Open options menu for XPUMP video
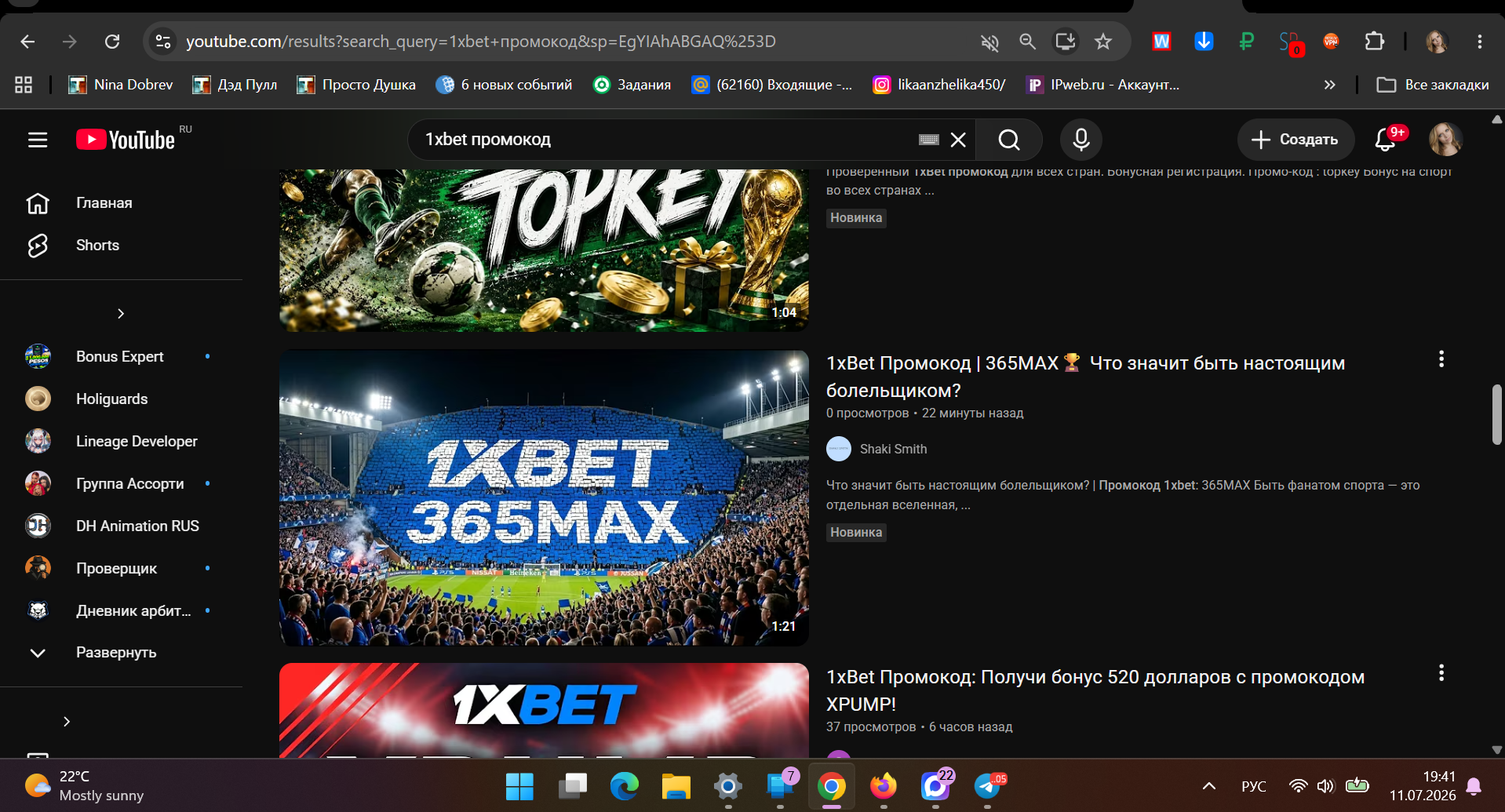This screenshot has height=812, width=1505. click(x=1441, y=673)
